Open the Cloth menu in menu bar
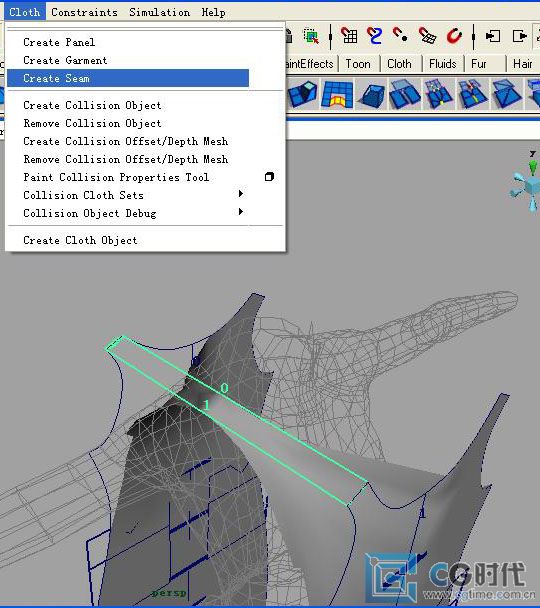 [x=25, y=12]
